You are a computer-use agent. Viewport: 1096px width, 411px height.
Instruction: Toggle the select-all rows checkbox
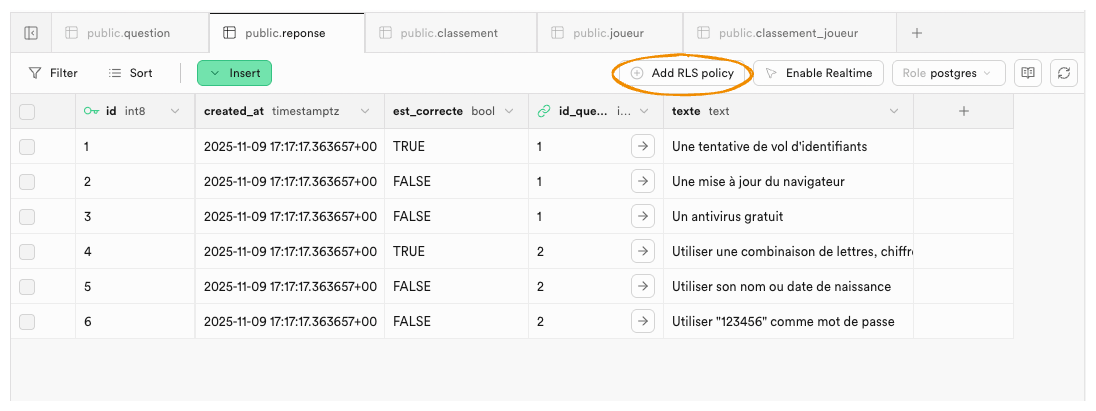(27, 112)
